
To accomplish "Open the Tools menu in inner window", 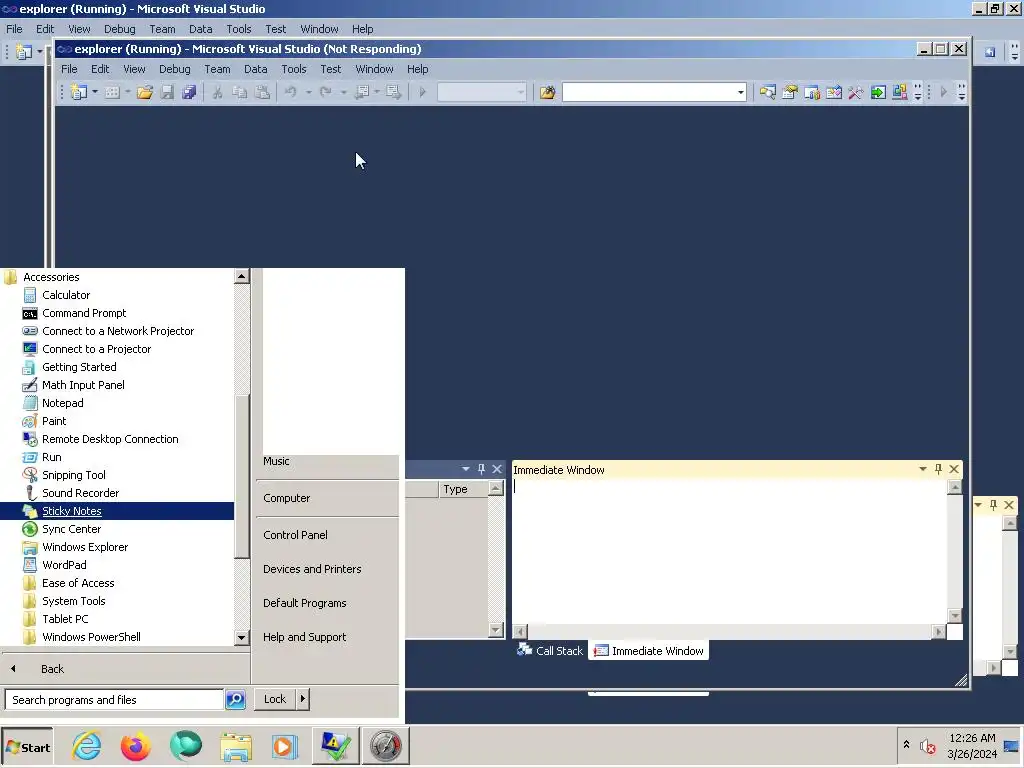I will [294, 69].
